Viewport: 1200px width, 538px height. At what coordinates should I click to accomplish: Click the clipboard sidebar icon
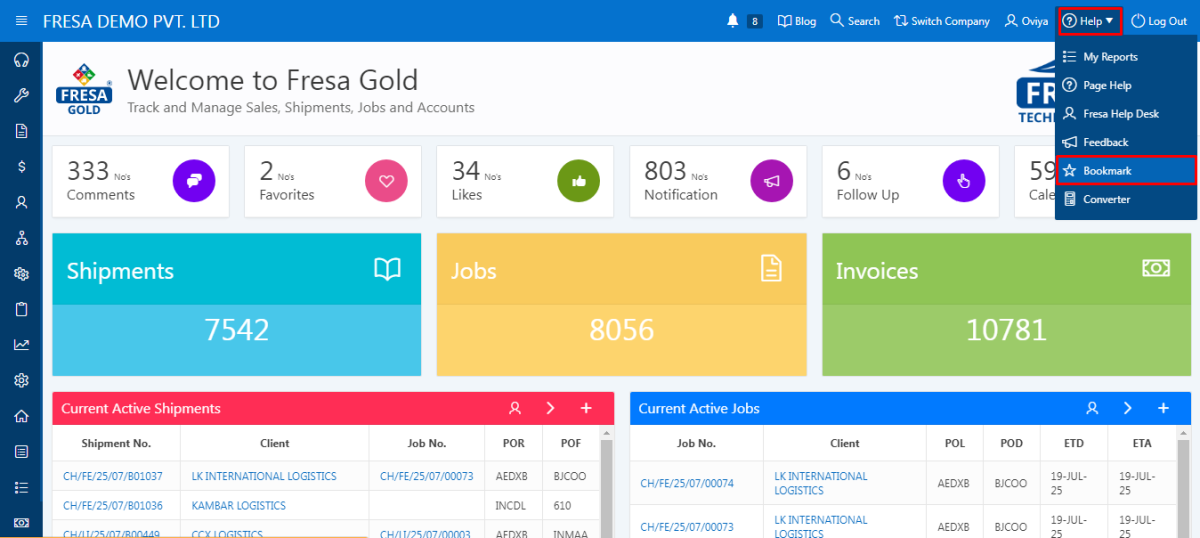point(21,309)
